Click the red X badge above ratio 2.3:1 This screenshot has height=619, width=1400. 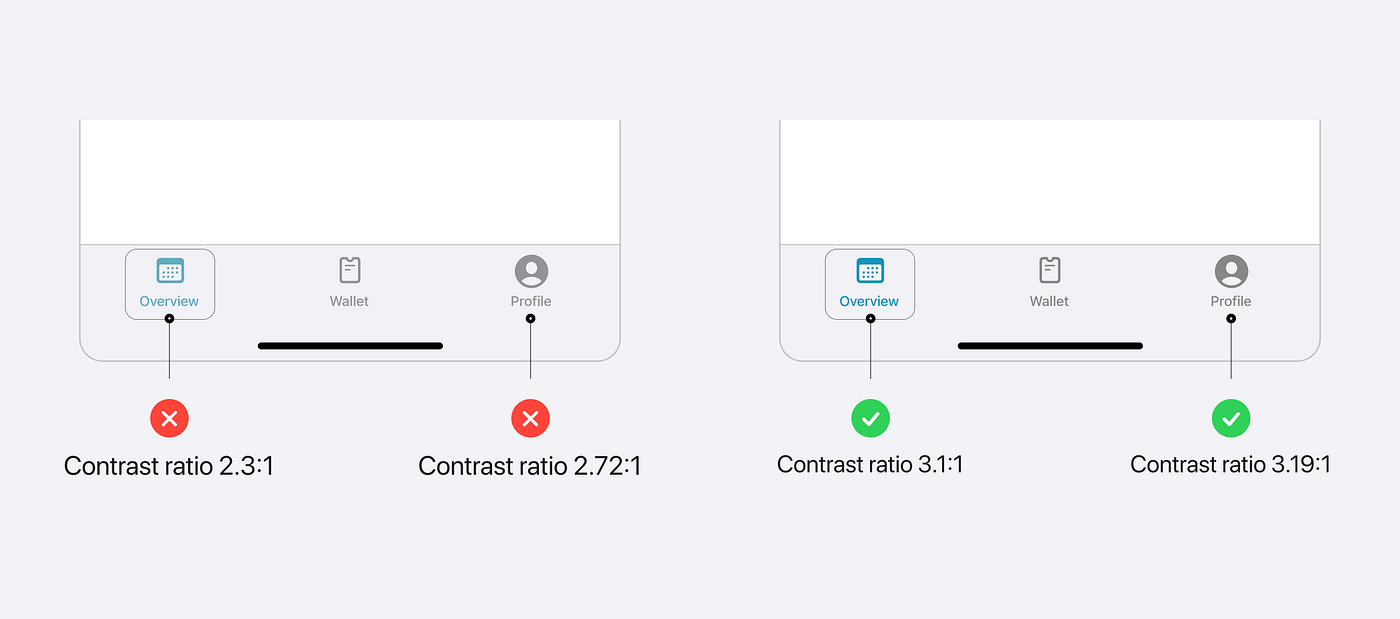169,418
